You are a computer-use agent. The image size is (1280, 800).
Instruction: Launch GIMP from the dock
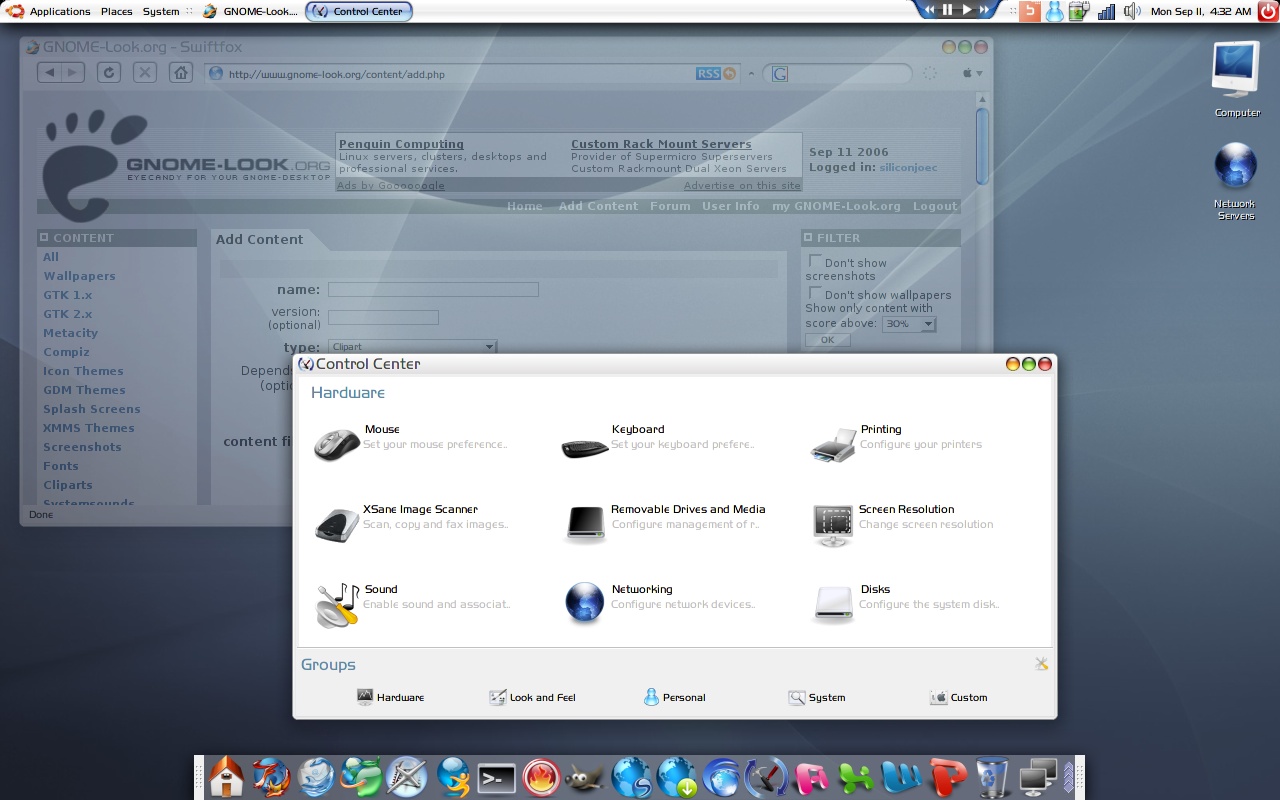click(x=585, y=779)
